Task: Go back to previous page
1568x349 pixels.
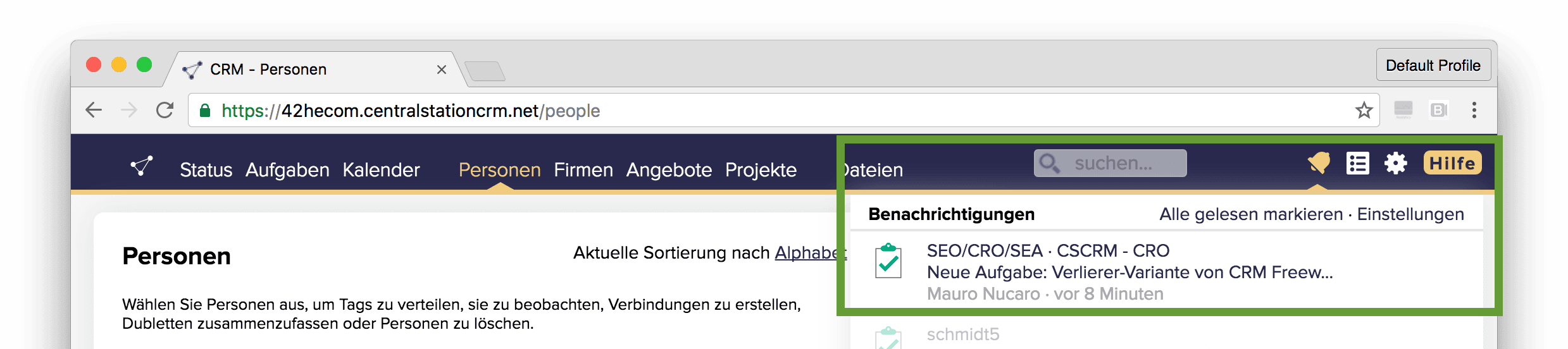Action: click(94, 111)
